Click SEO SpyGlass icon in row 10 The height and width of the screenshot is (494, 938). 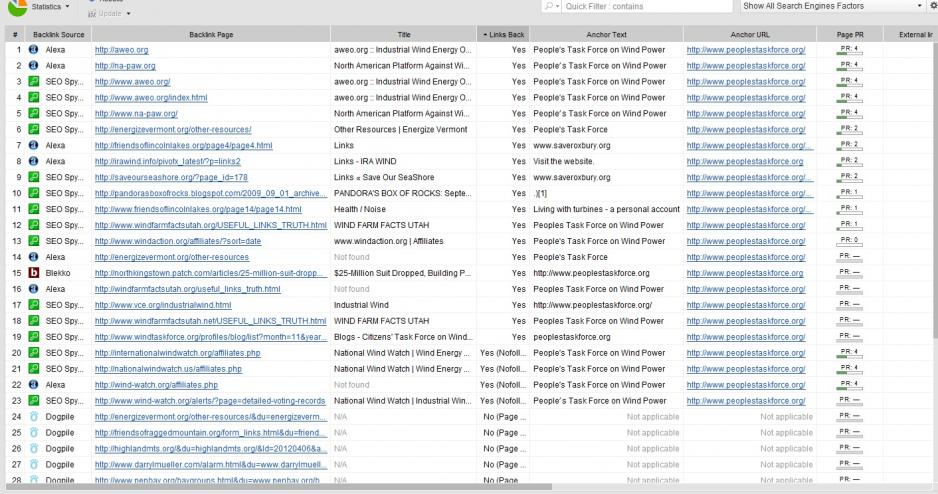click(34, 193)
